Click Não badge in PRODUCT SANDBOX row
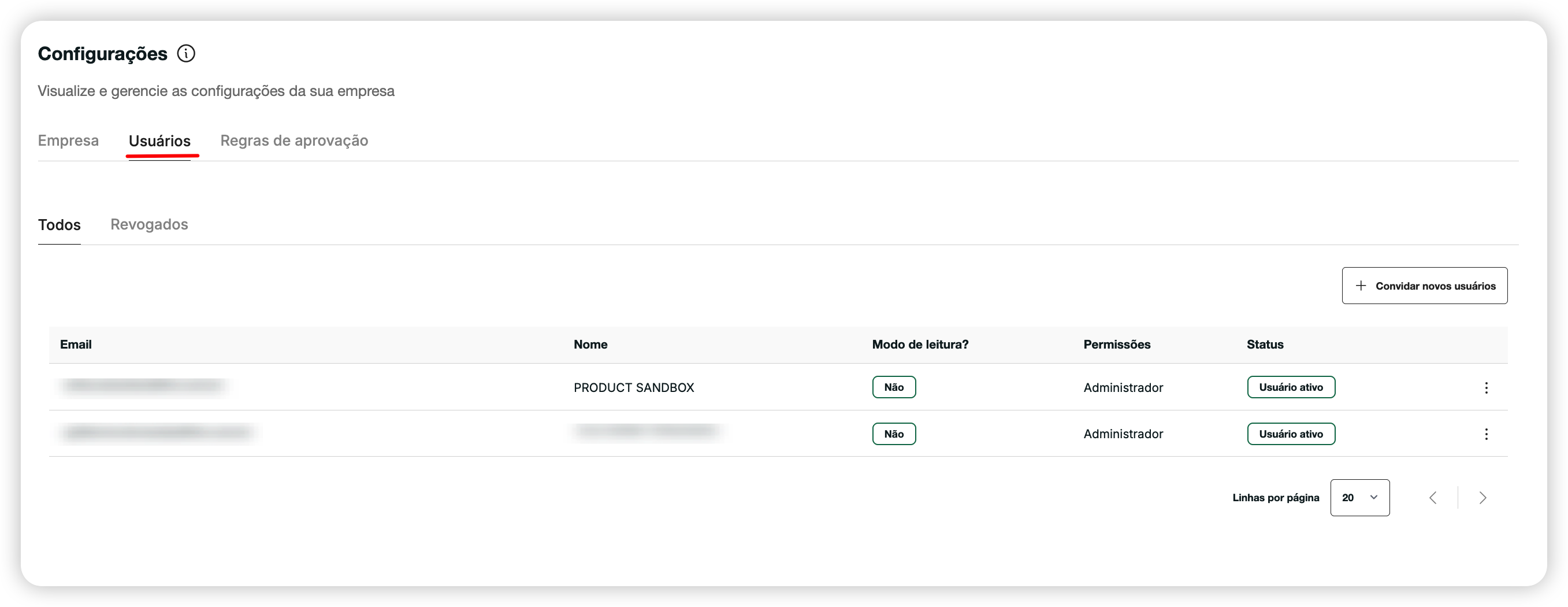Viewport: 1568px width, 607px height. (894, 387)
